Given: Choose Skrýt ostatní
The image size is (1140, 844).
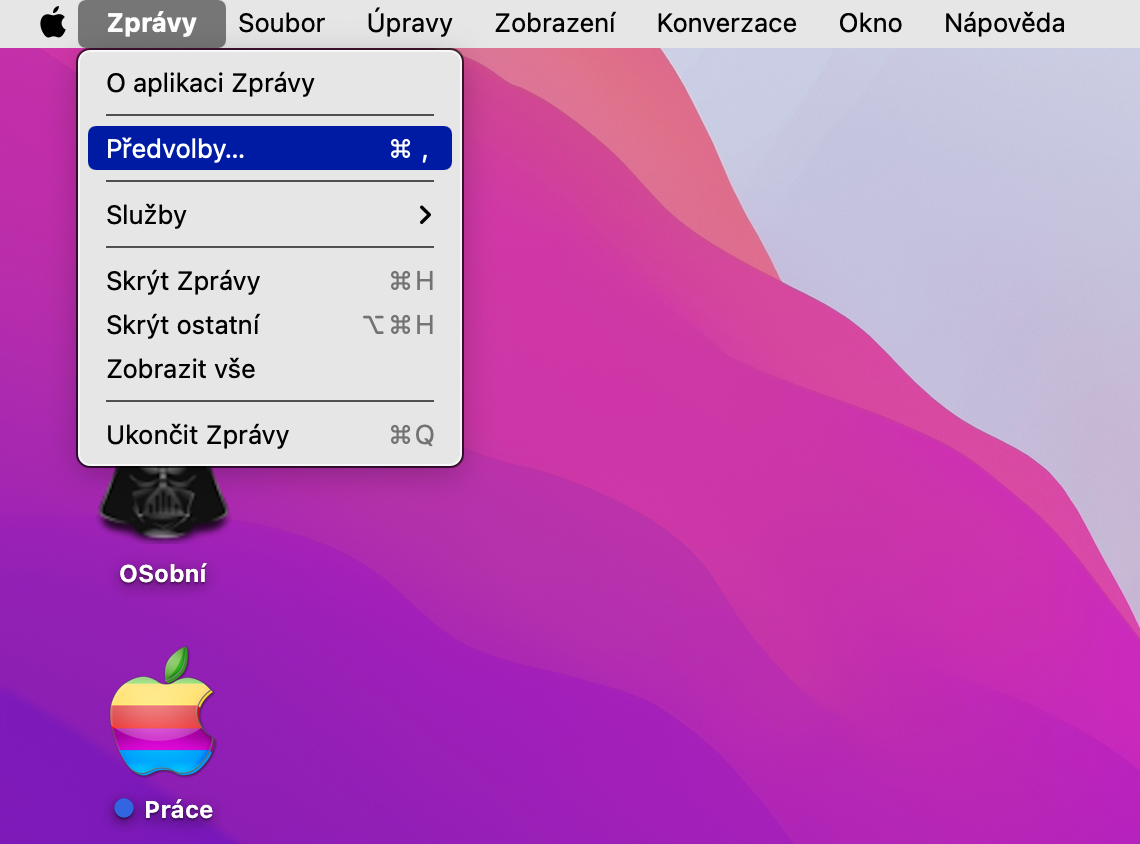Looking at the screenshot, I should [270, 325].
